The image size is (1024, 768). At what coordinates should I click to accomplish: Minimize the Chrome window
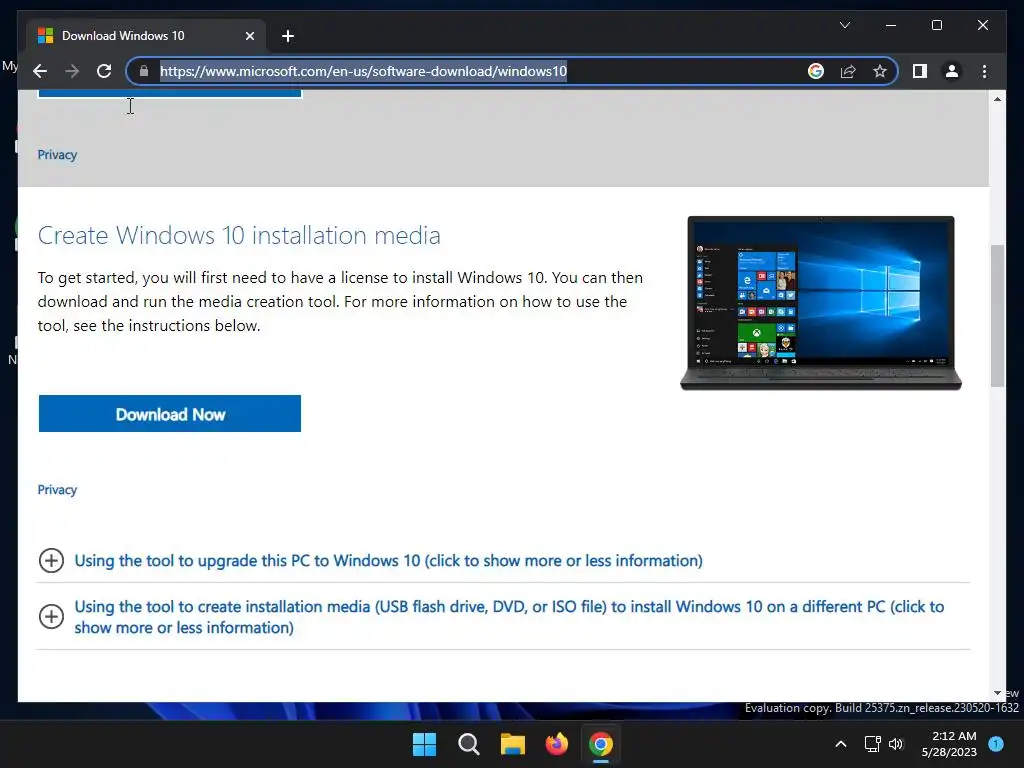click(891, 25)
